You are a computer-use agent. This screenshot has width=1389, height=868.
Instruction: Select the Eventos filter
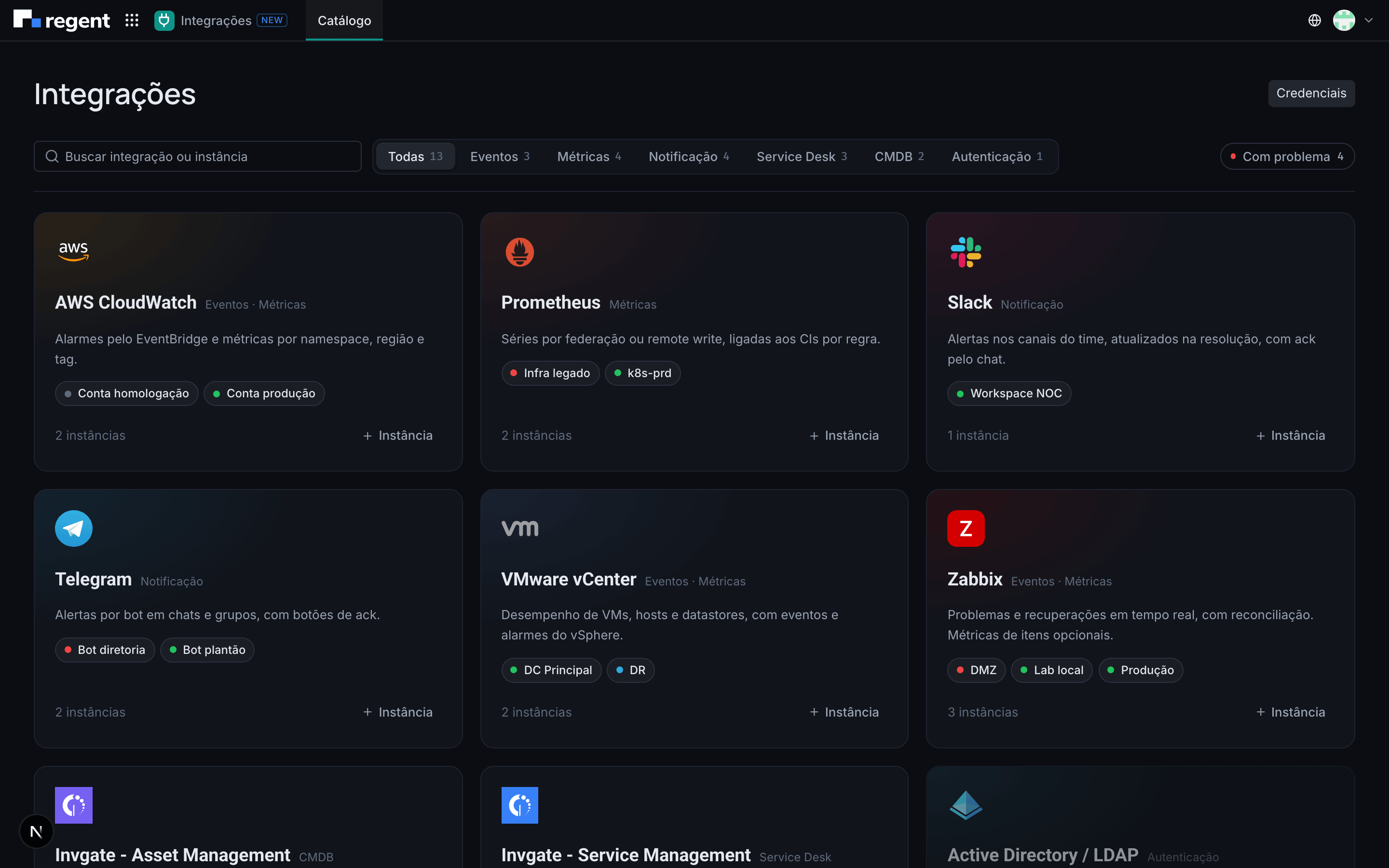(499, 157)
